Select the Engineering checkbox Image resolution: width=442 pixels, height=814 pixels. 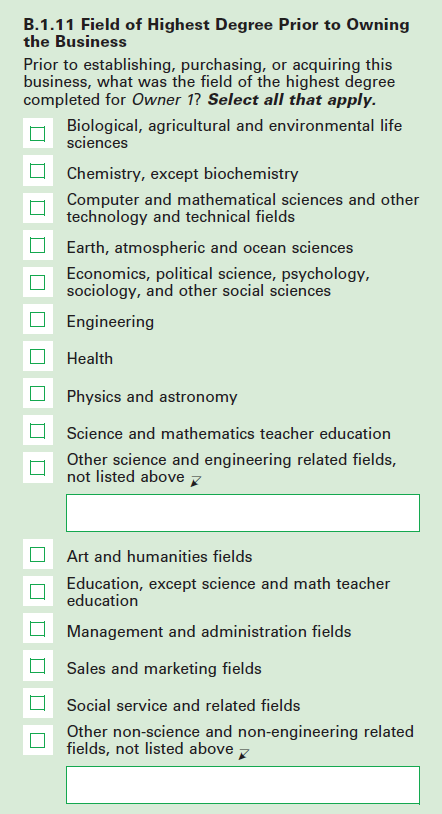(x=37, y=319)
